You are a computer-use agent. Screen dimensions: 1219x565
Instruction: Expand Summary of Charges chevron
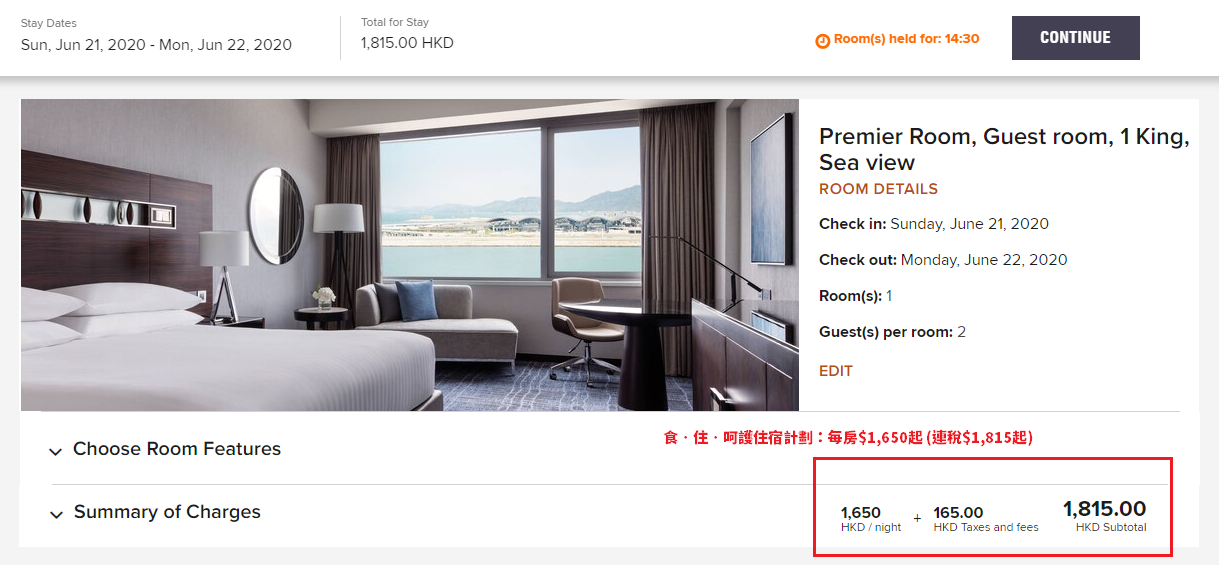55,514
